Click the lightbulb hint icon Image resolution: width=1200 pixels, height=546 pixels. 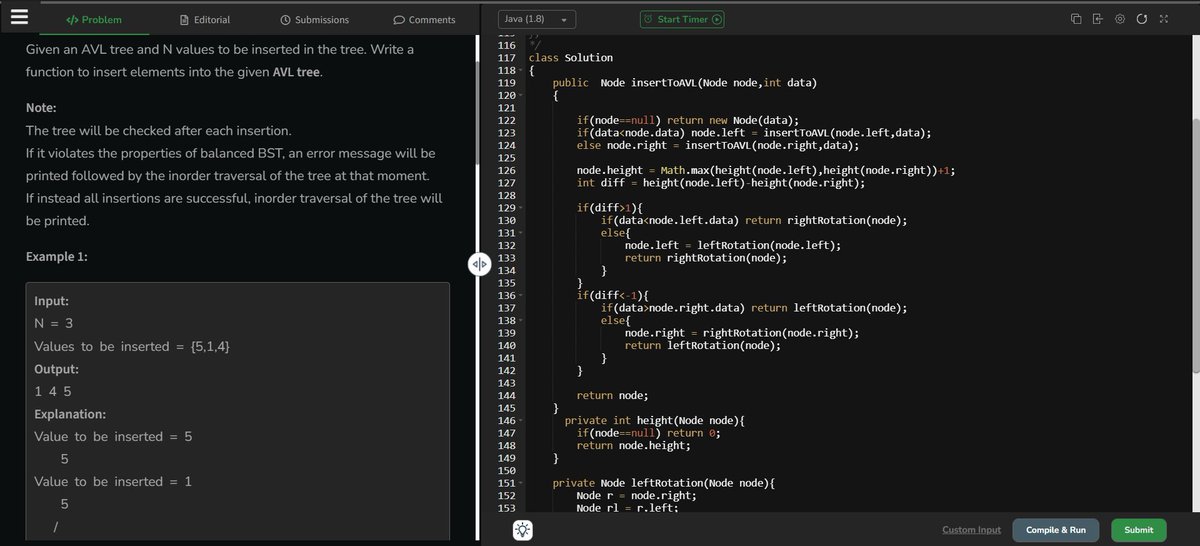[x=524, y=531]
